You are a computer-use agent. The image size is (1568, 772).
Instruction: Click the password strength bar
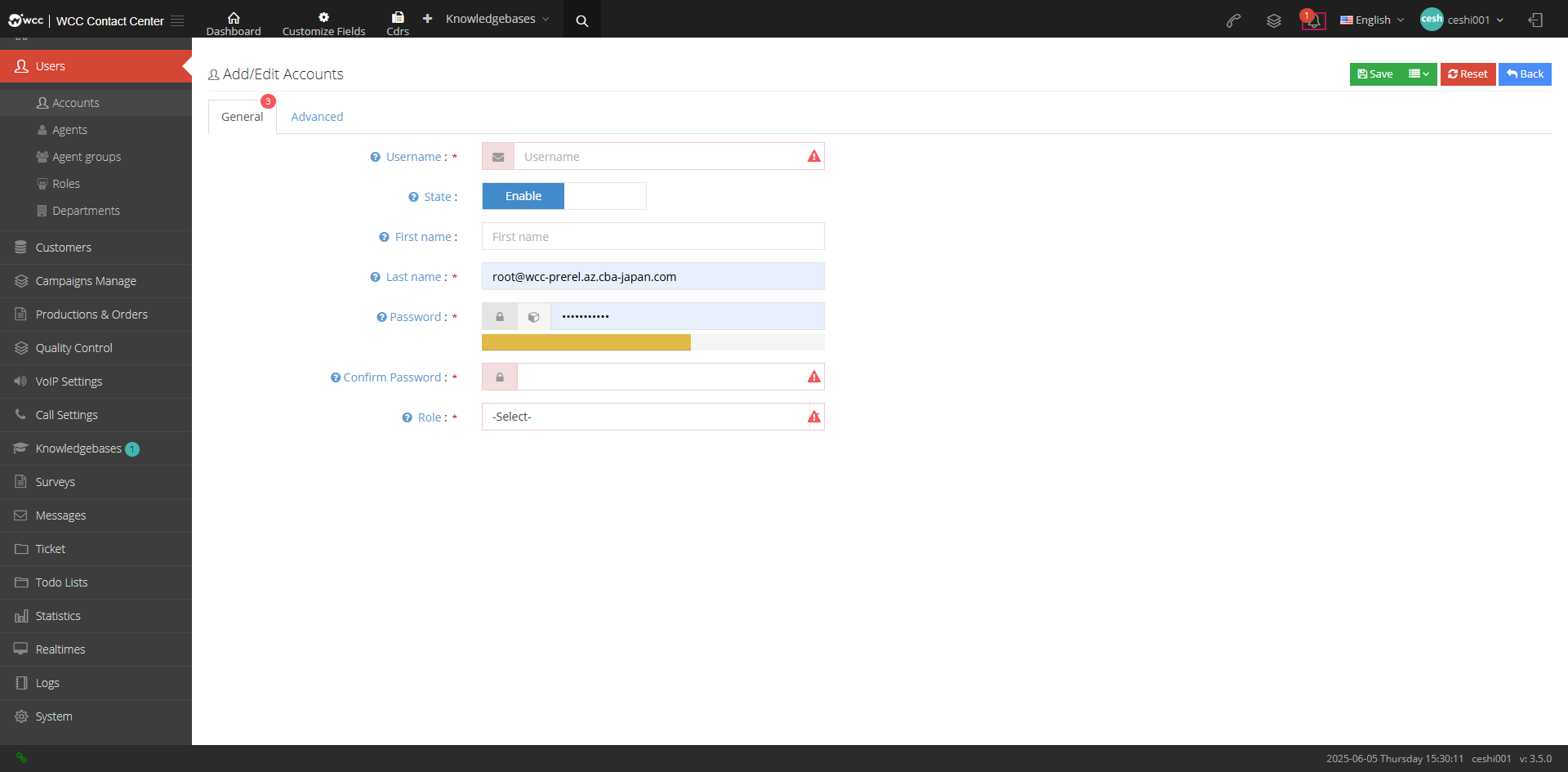tap(653, 342)
